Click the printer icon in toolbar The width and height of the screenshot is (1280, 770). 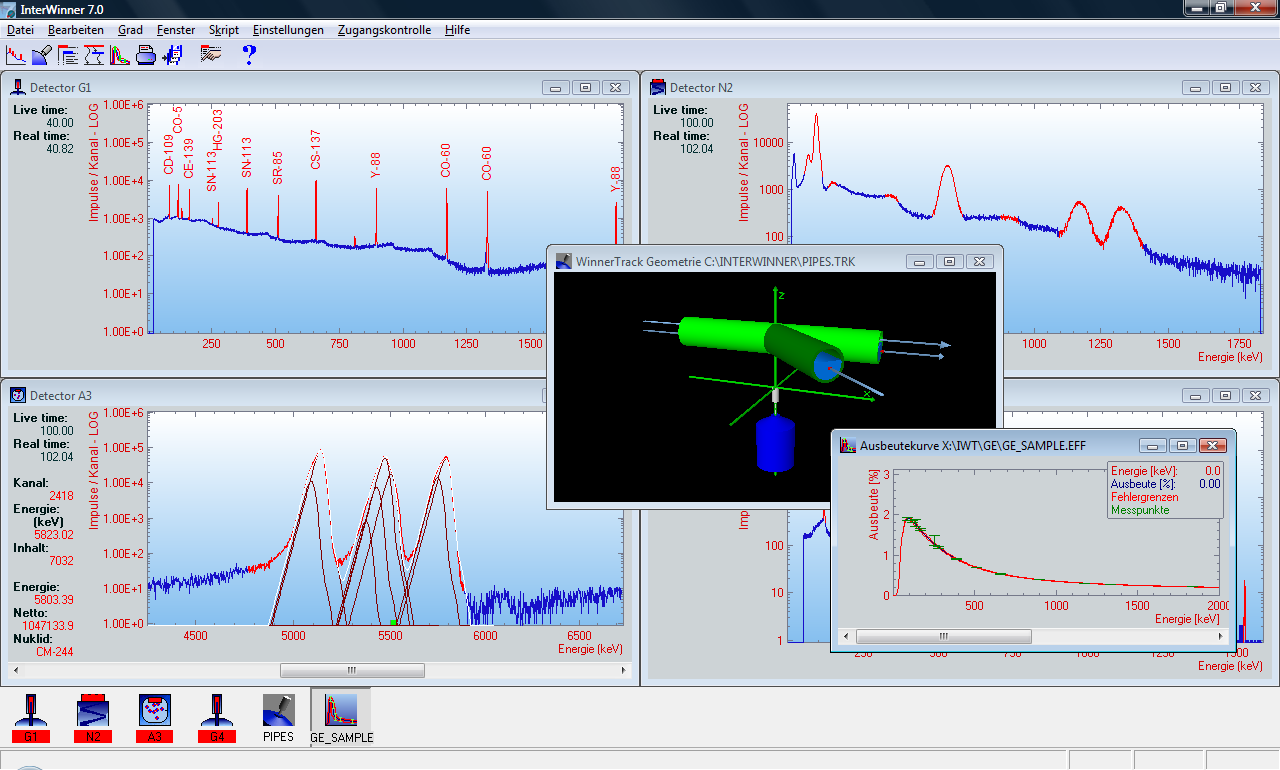(146, 55)
